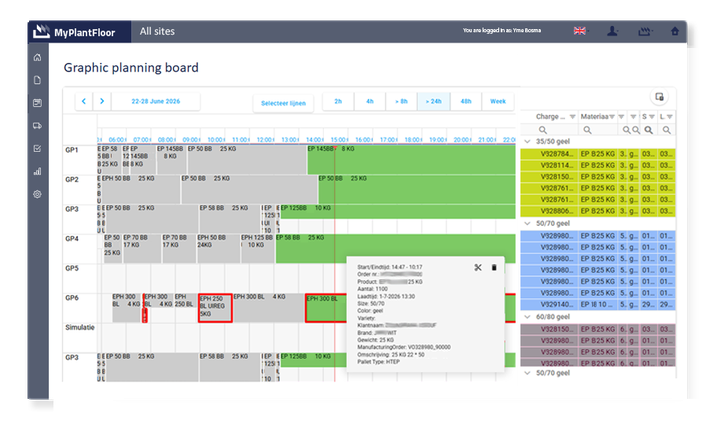Select yellow row V328806
Screen dimensions: 713x424
[598, 211]
